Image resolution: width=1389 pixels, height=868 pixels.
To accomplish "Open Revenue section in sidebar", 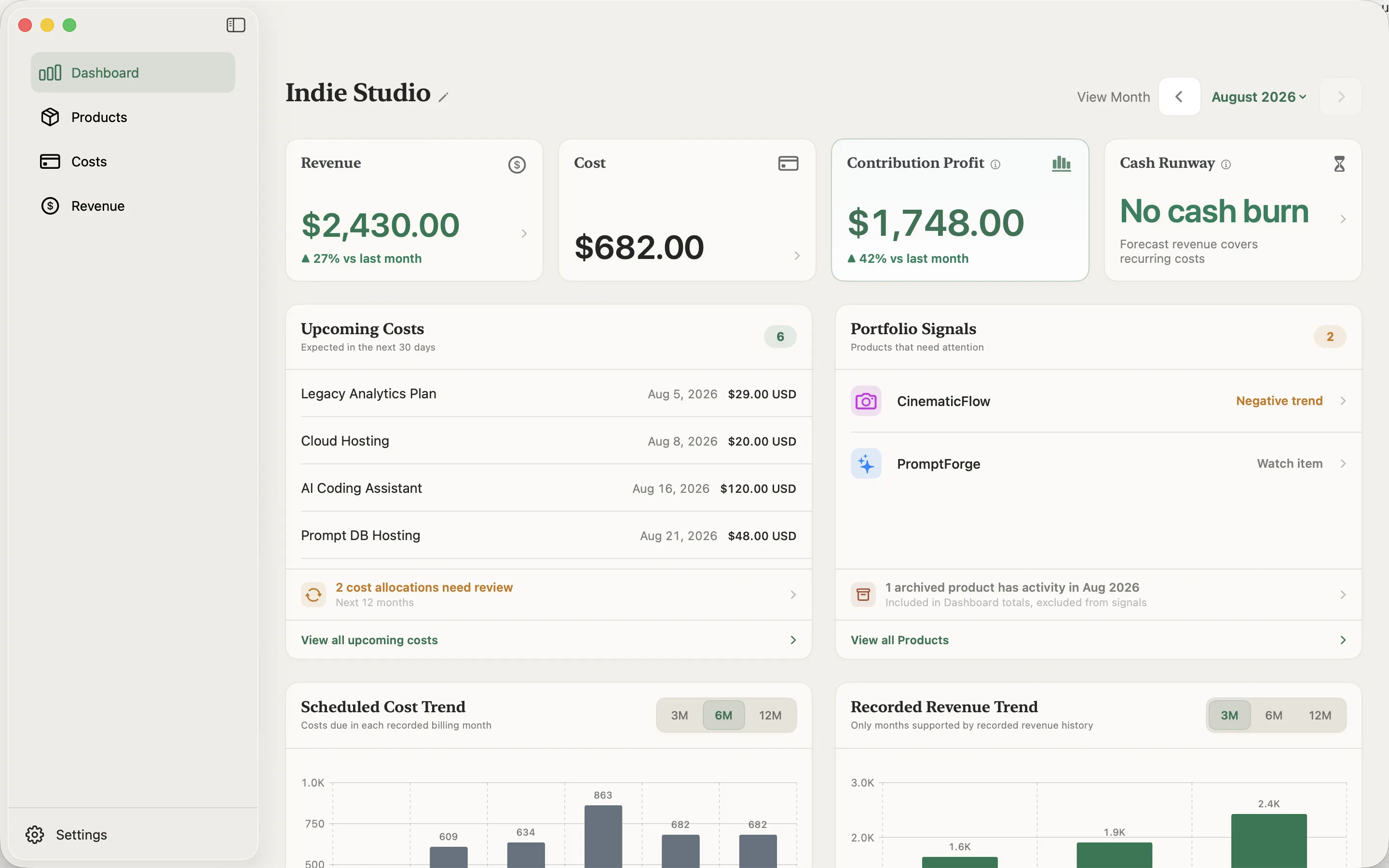I will [x=133, y=206].
